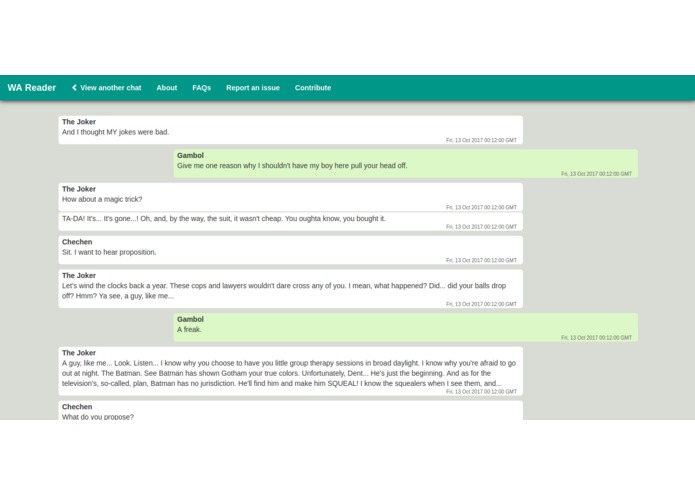Click The Joker name above "How about a magic trick?"
The width and height of the screenshot is (695, 494).
pyautogui.click(x=79, y=189)
